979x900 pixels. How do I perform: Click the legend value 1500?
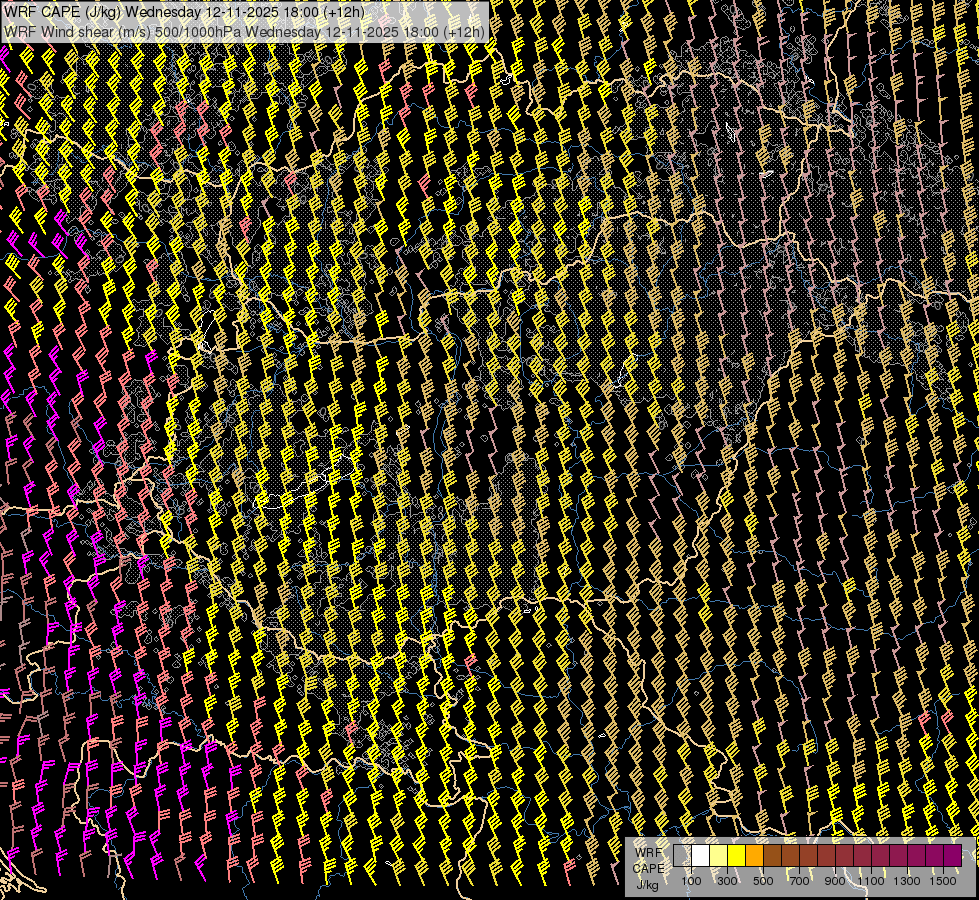(943, 881)
